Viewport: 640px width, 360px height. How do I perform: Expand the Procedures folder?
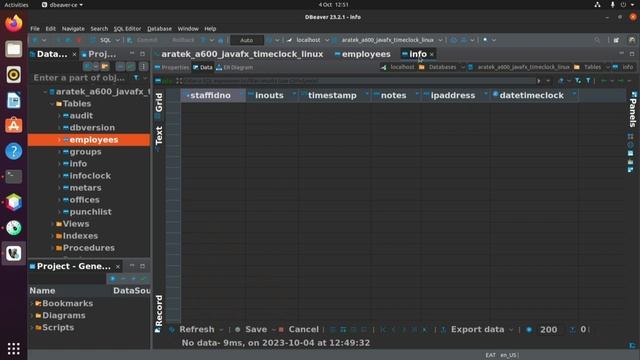click(52, 248)
